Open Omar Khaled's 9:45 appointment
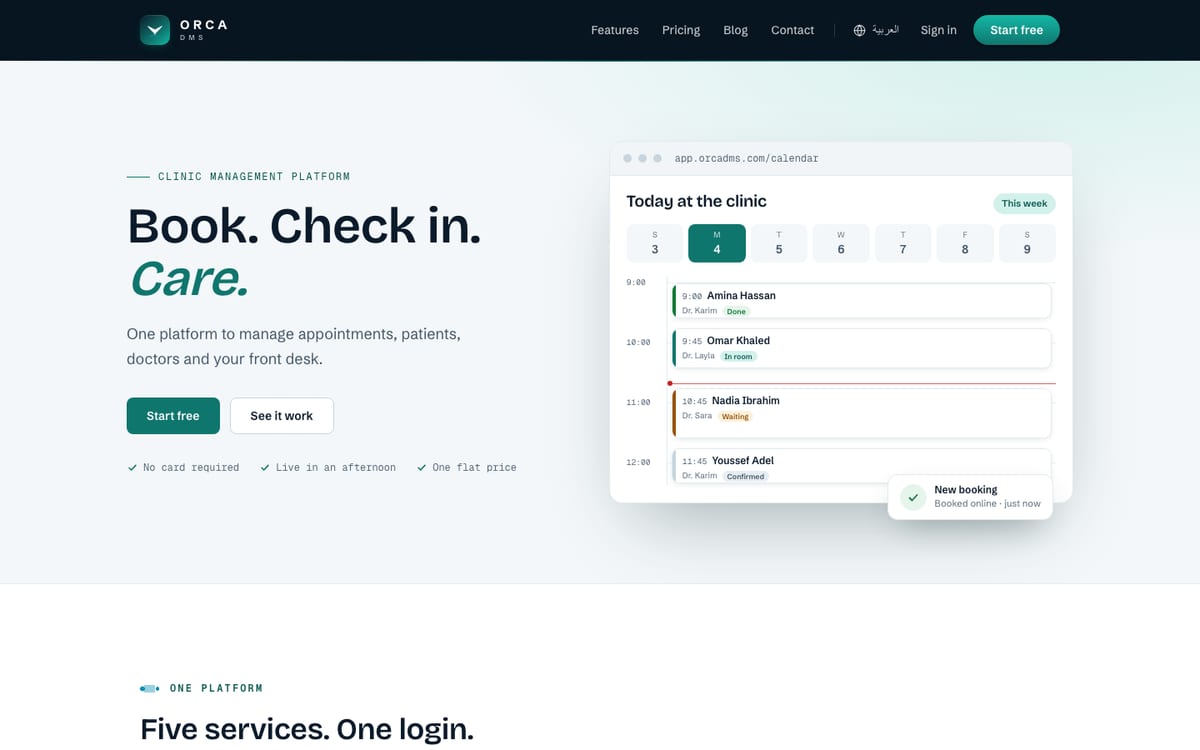 coord(862,347)
